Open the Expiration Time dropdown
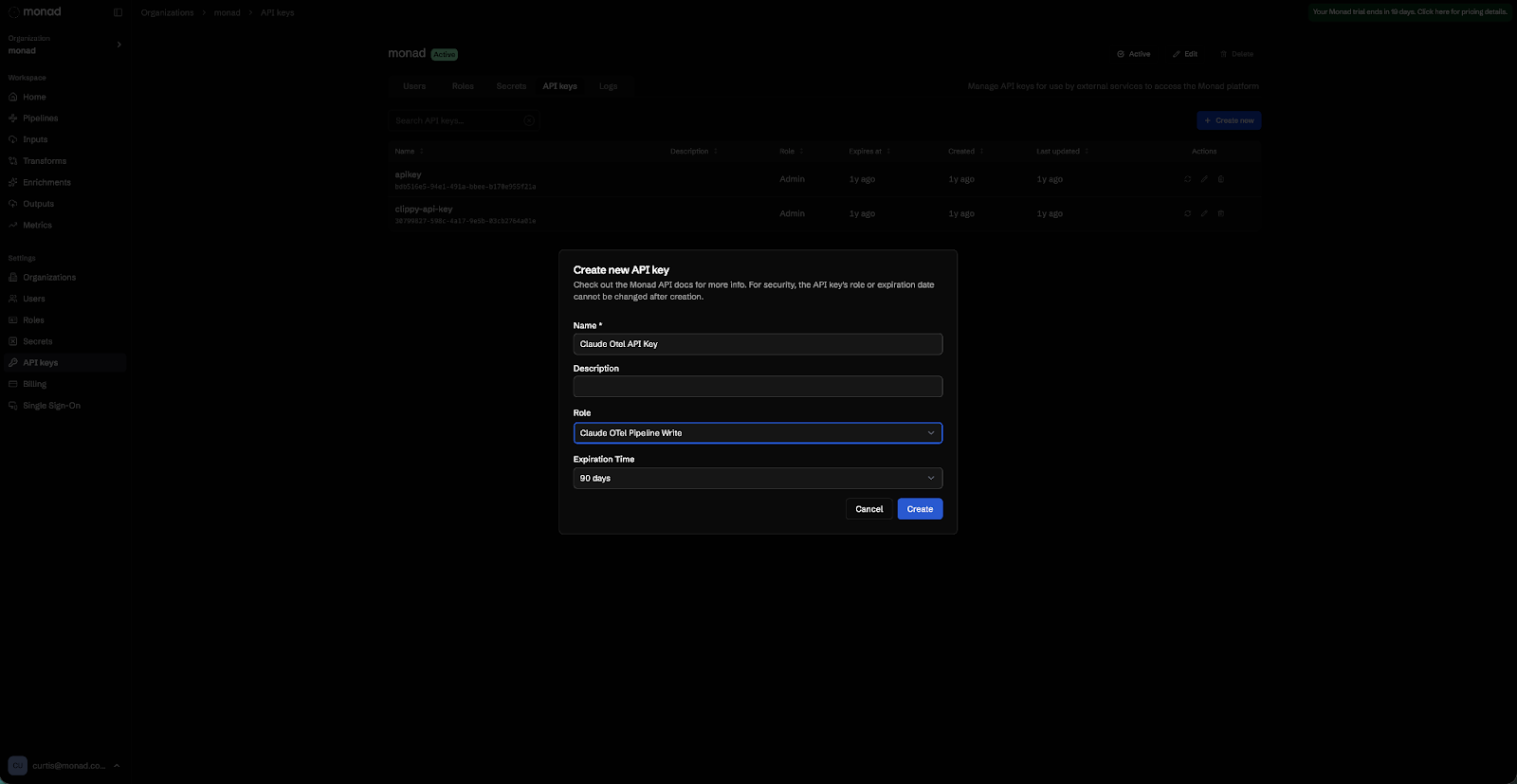The width and height of the screenshot is (1517, 784). tap(758, 479)
